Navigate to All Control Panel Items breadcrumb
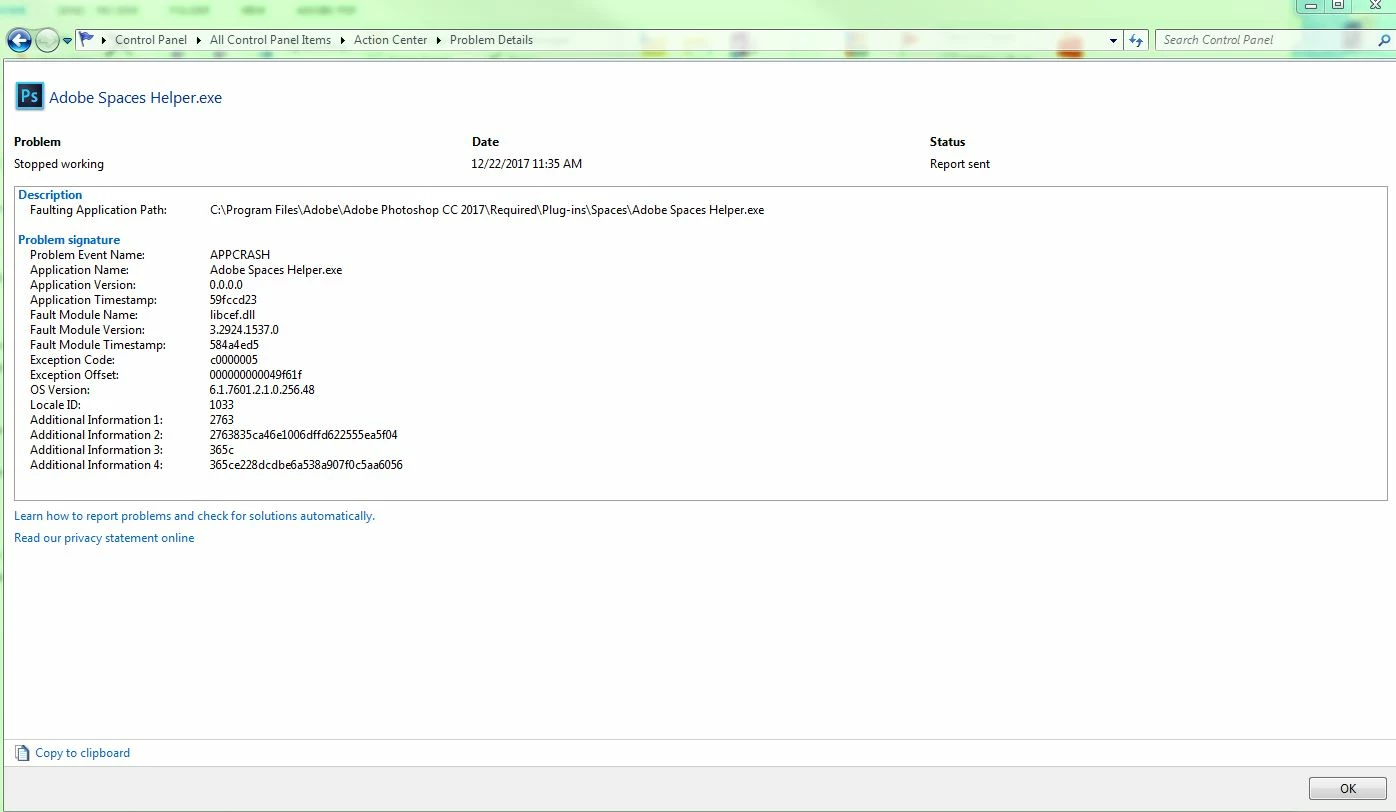 click(270, 40)
